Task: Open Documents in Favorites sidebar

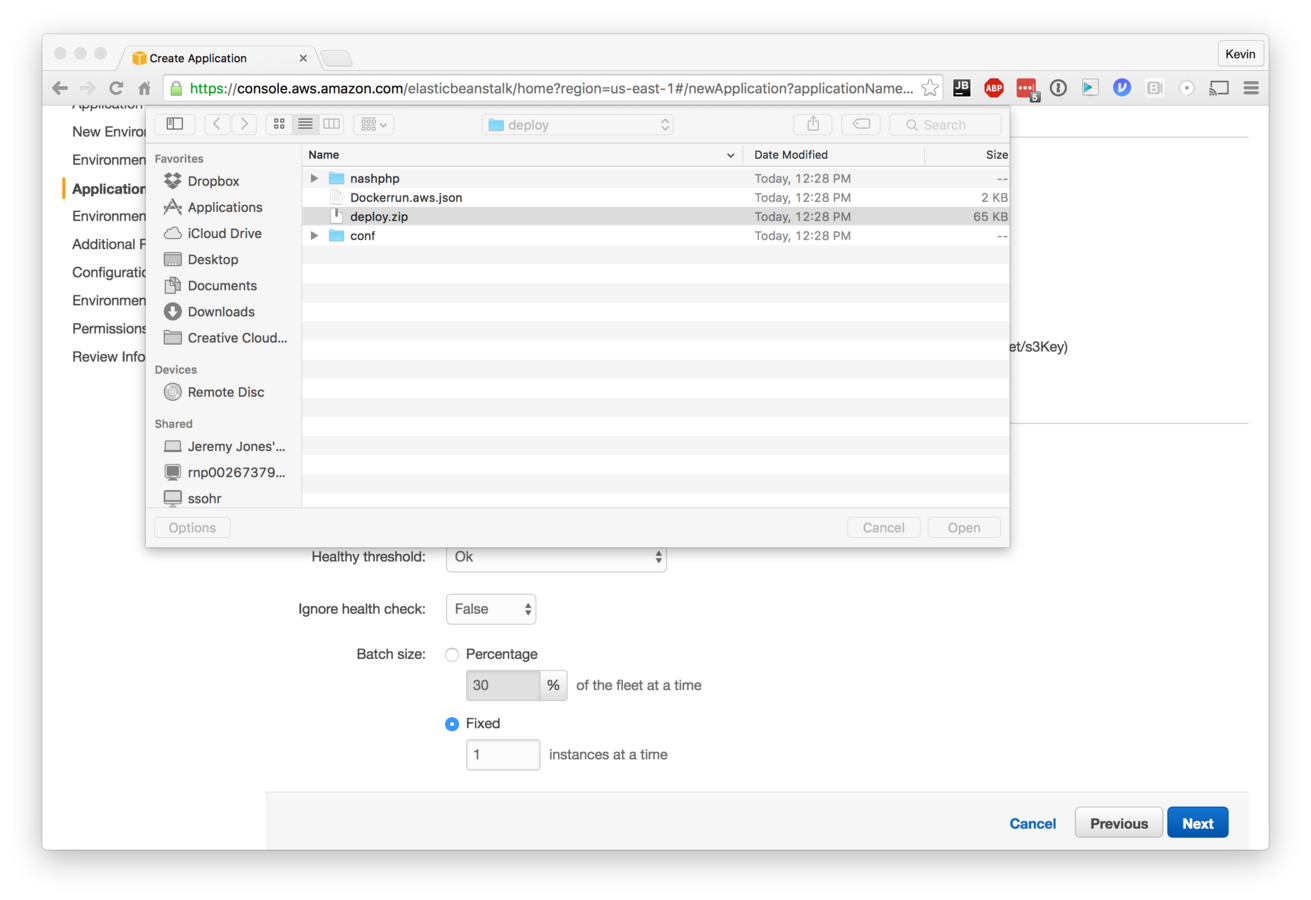Action: point(222,285)
